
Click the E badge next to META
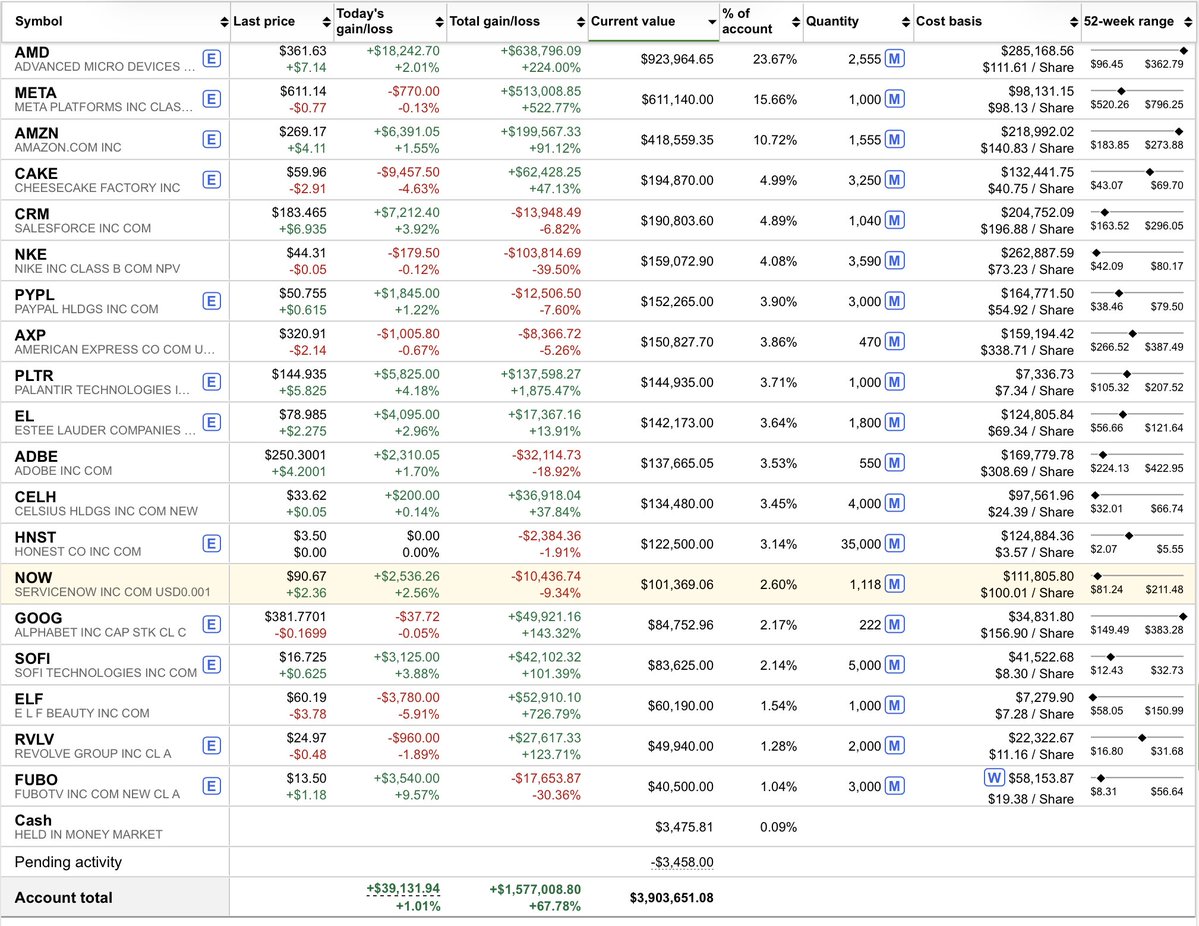click(x=212, y=99)
